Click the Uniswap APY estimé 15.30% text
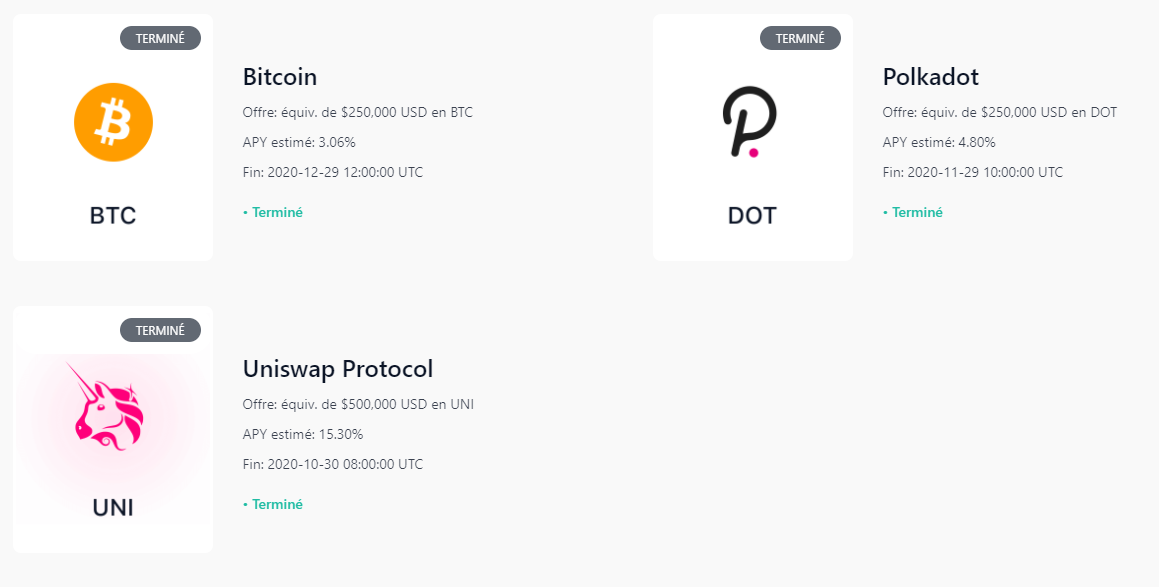The image size is (1159, 587). click(x=303, y=434)
